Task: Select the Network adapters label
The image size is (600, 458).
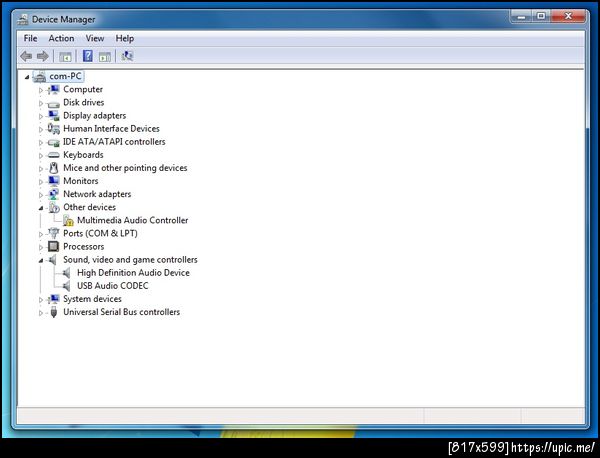Action: pos(97,194)
